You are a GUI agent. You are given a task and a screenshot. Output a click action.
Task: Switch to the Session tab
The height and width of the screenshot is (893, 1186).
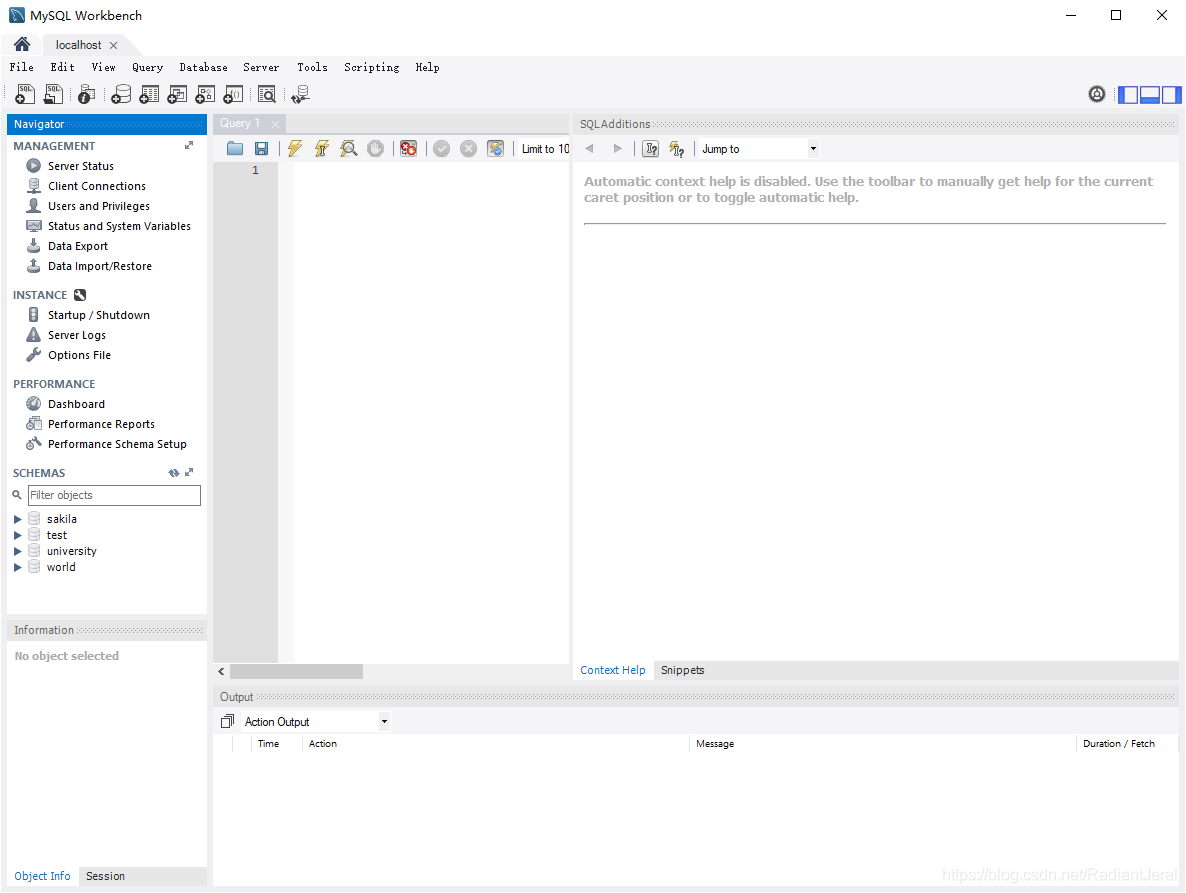(105, 876)
